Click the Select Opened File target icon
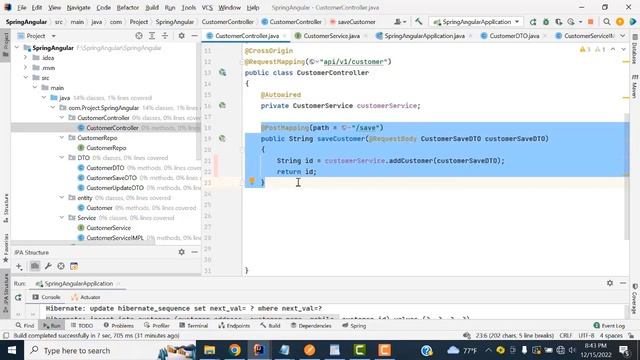The width and height of the screenshot is (640, 360). click(139, 36)
